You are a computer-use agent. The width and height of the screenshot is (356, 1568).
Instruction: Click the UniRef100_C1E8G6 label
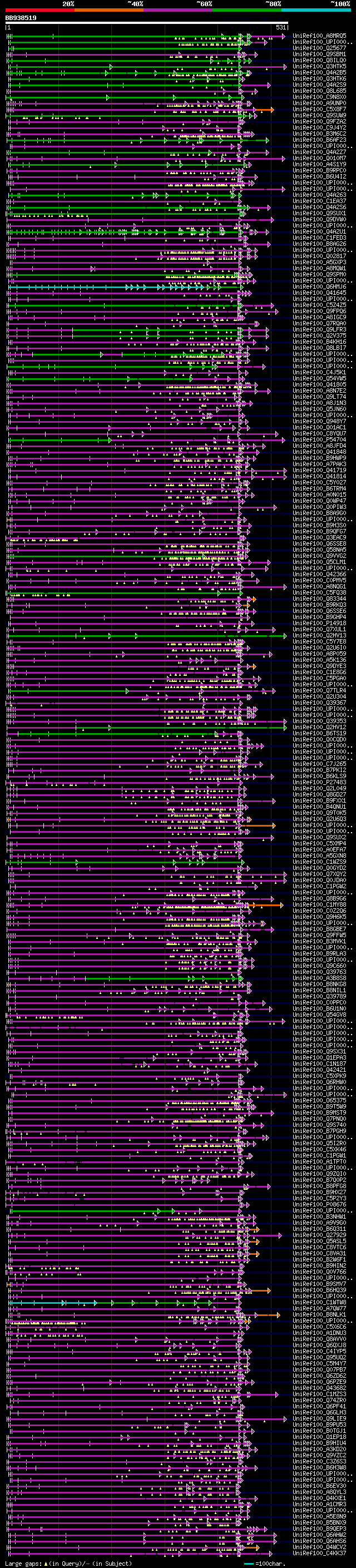tap(319, 672)
